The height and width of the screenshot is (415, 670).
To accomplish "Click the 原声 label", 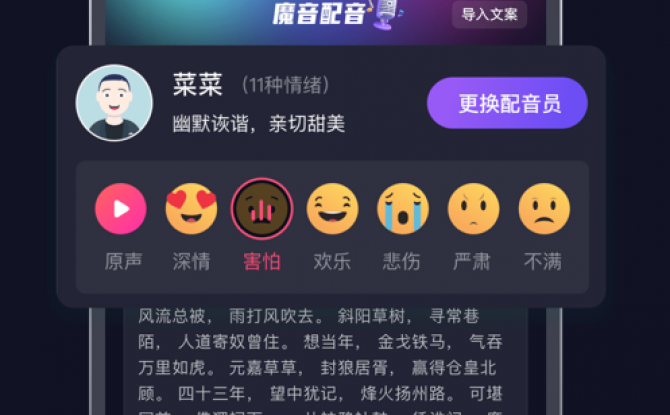I will tap(123, 261).
